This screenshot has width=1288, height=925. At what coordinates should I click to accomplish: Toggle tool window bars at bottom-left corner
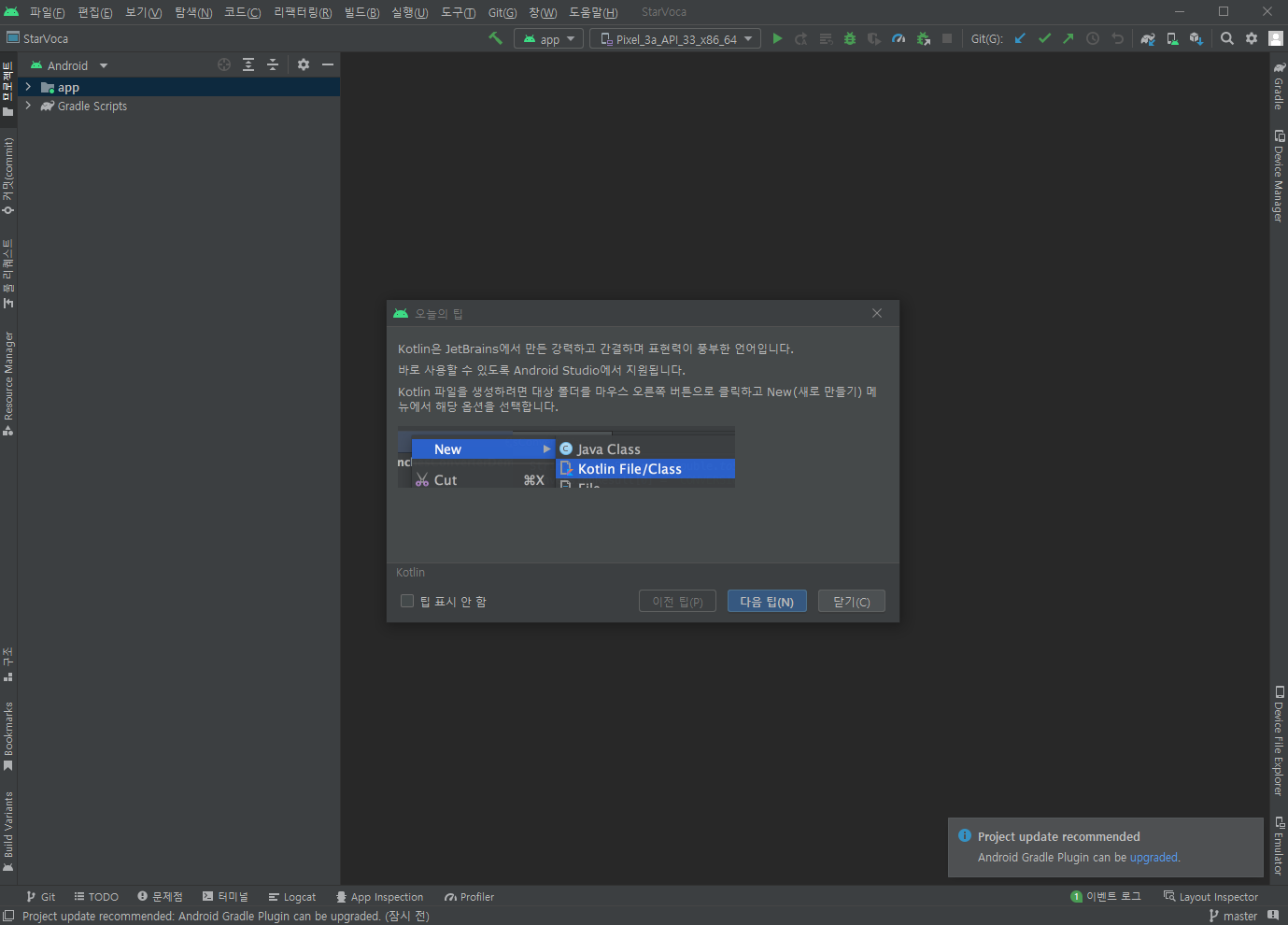(8, 917)
